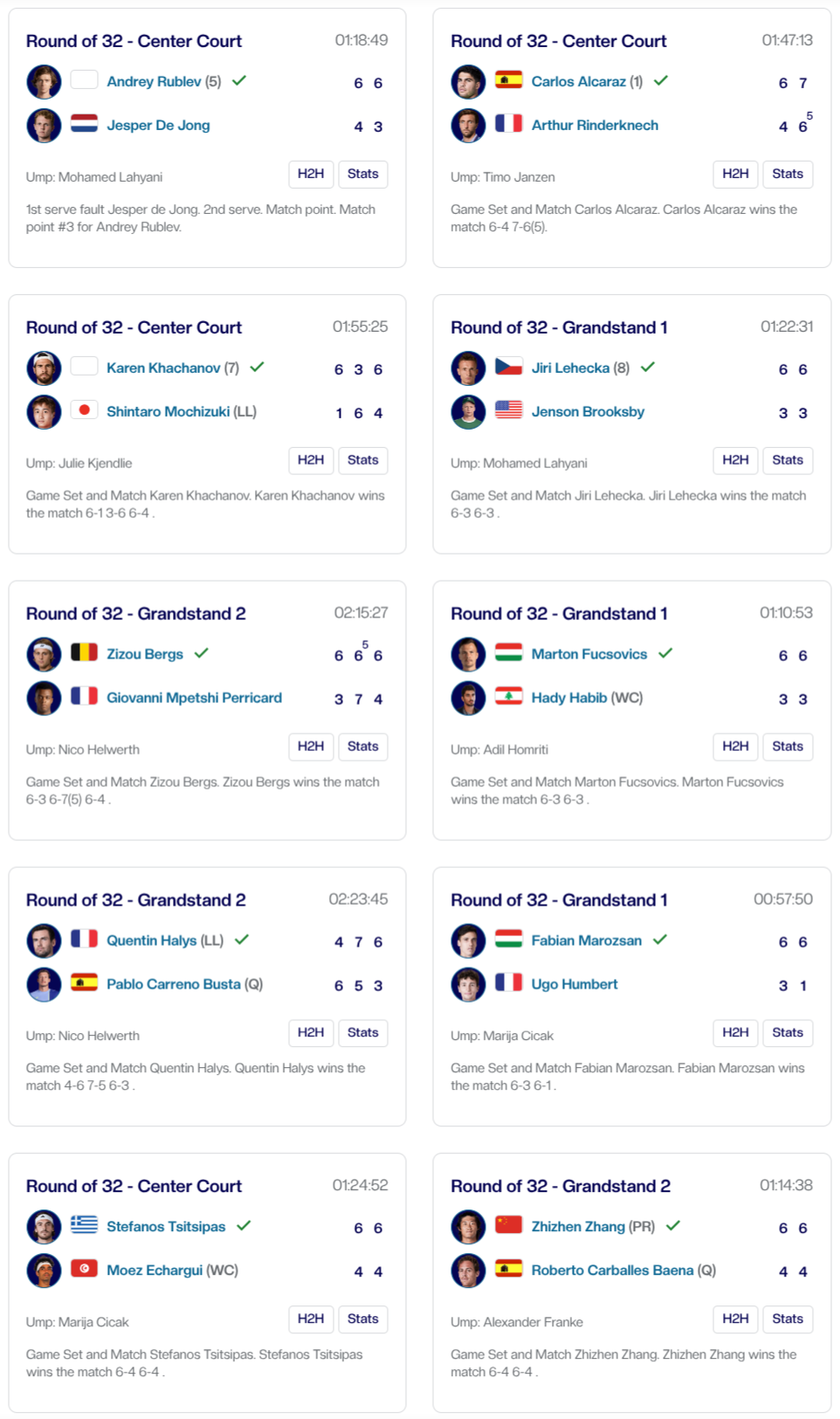The height and width of the screenshot is (1419, 840).
Task: Click Ugo Humbert's player photo
Action: [468, 985]
